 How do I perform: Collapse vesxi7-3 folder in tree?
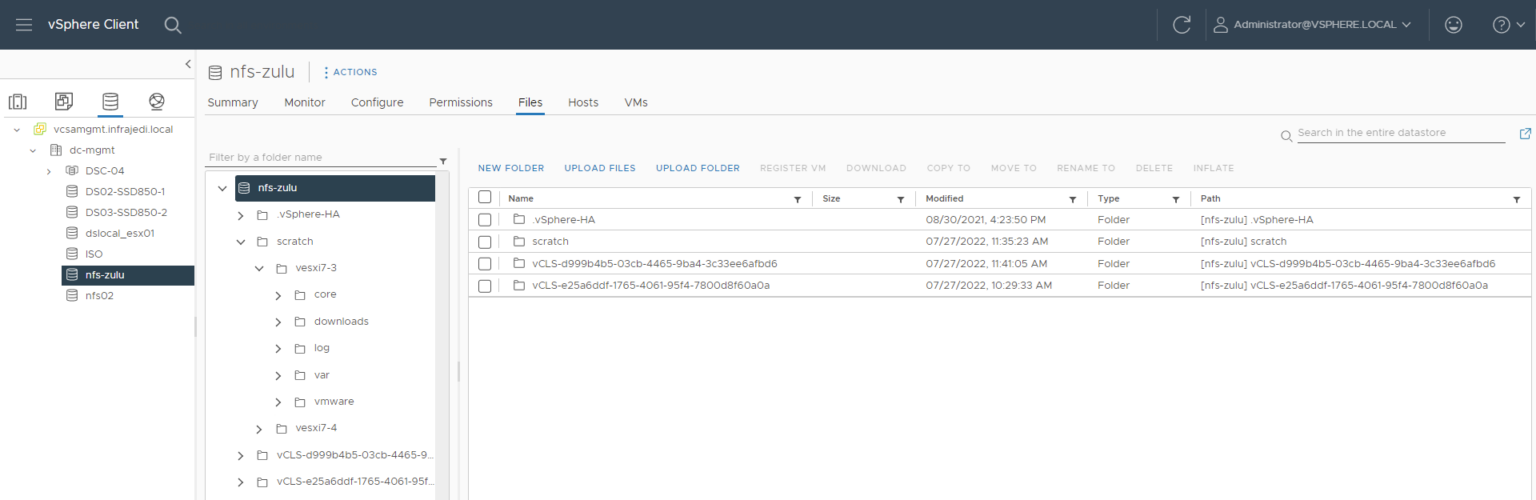point(259,268)
